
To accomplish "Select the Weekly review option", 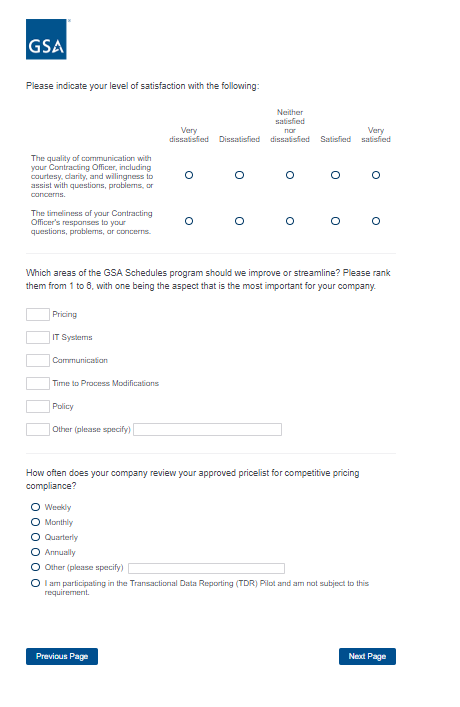I will click(x=35, y=507).
